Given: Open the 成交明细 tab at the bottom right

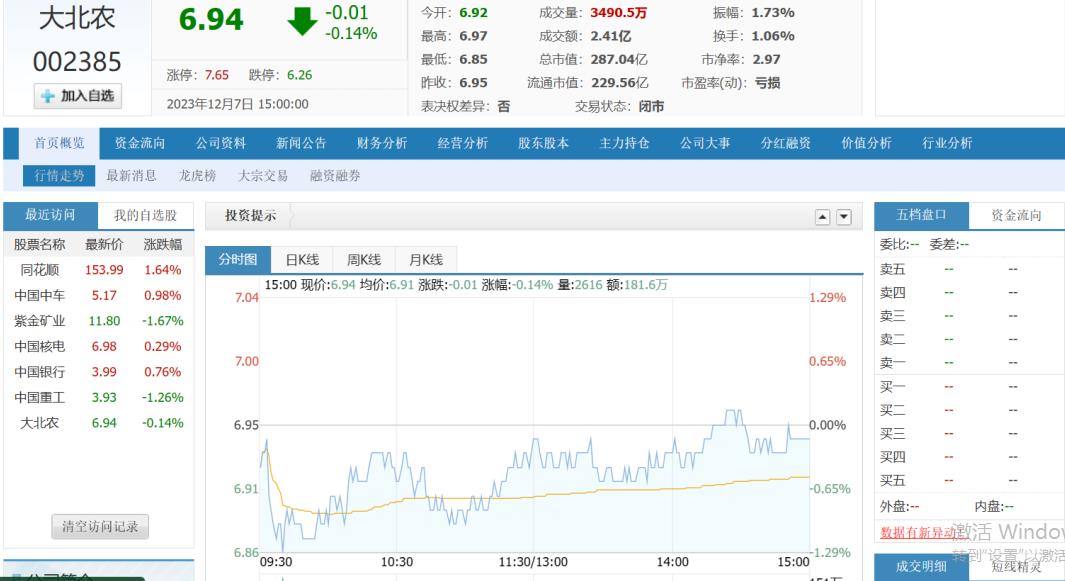Looking at the screenshot, I should tap(921, 567).
